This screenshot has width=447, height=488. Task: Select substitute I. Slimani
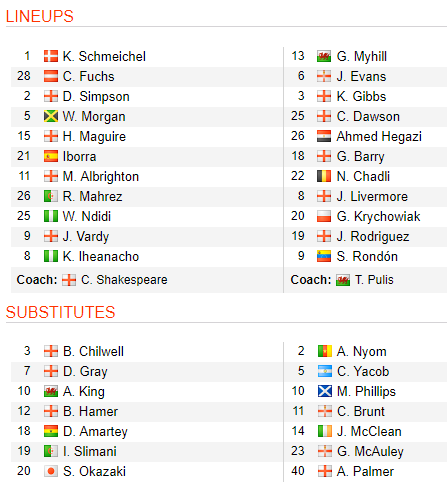(90, 451)
